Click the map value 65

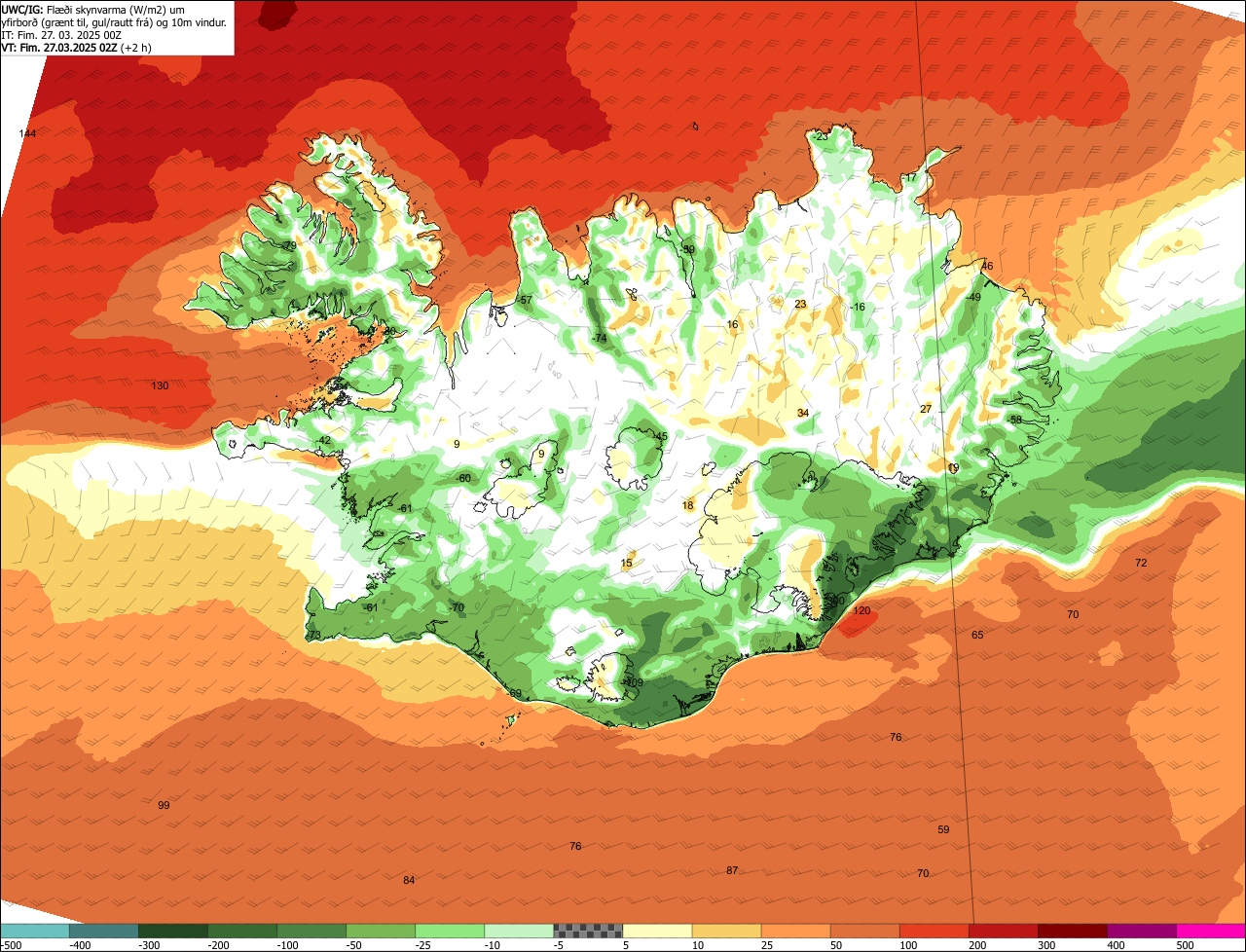[x=977, y=635]
